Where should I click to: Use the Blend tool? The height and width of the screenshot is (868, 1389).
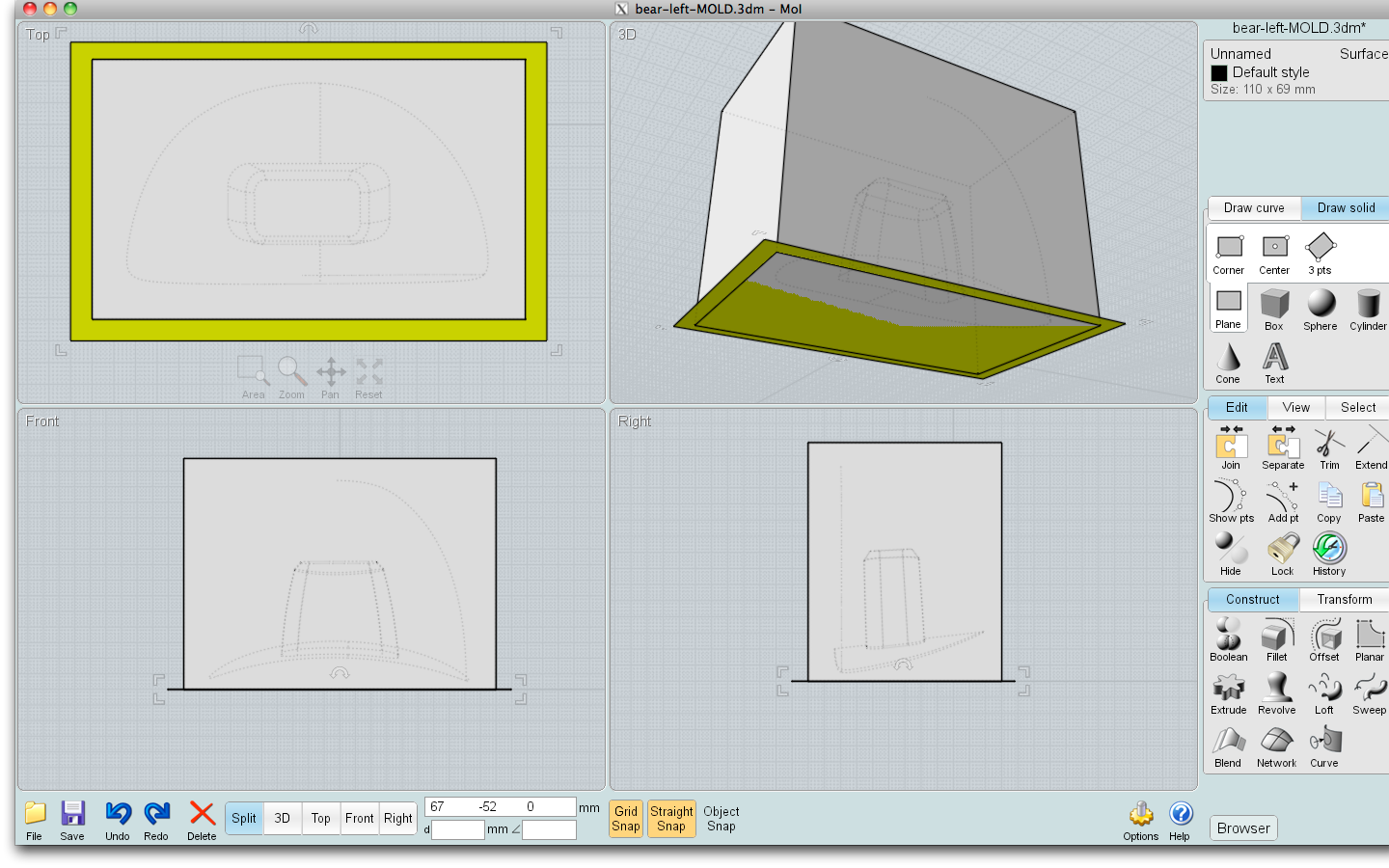click(1228, 746)
